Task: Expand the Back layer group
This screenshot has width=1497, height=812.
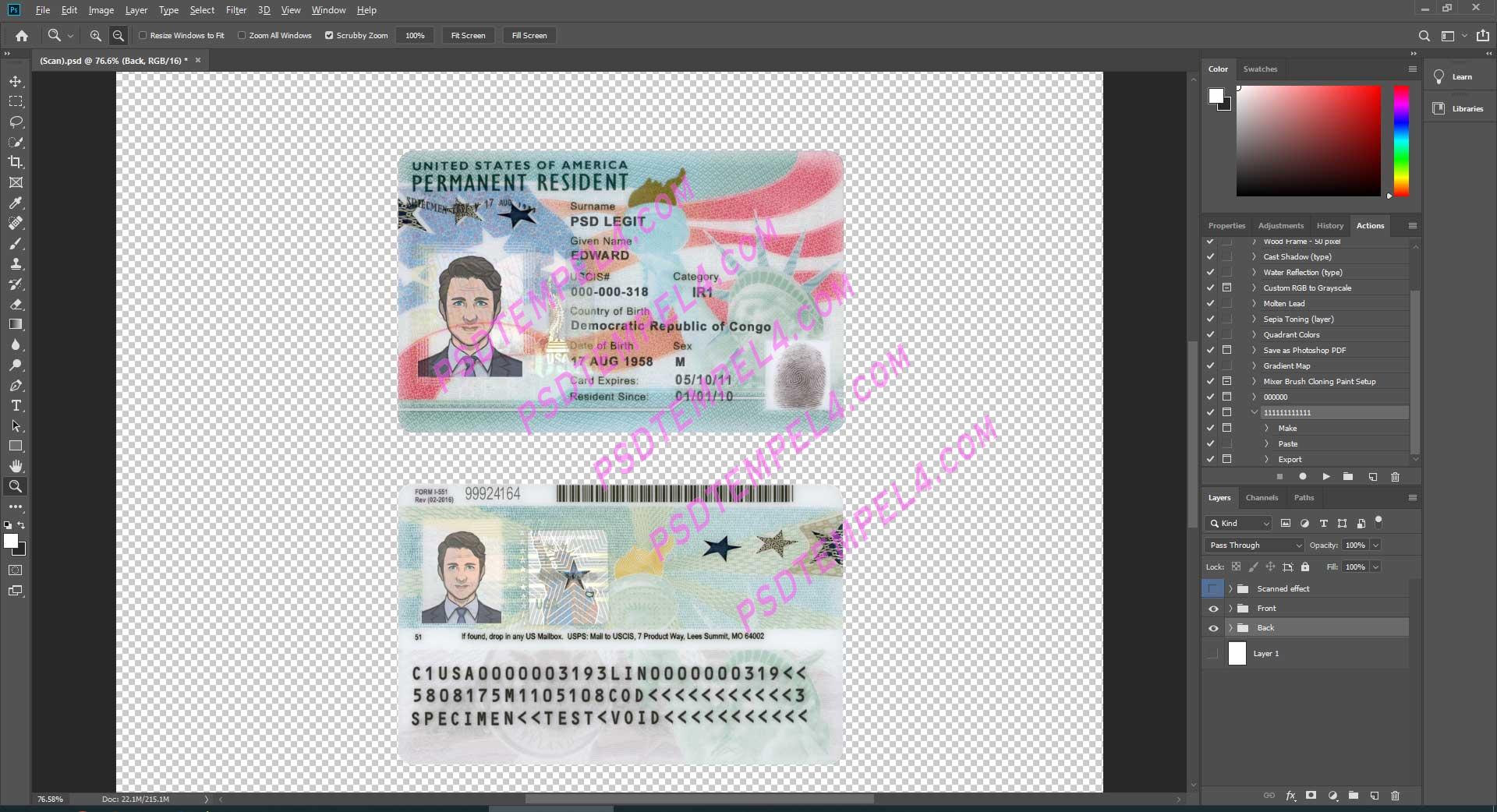Action: (x=1230, y=628)
